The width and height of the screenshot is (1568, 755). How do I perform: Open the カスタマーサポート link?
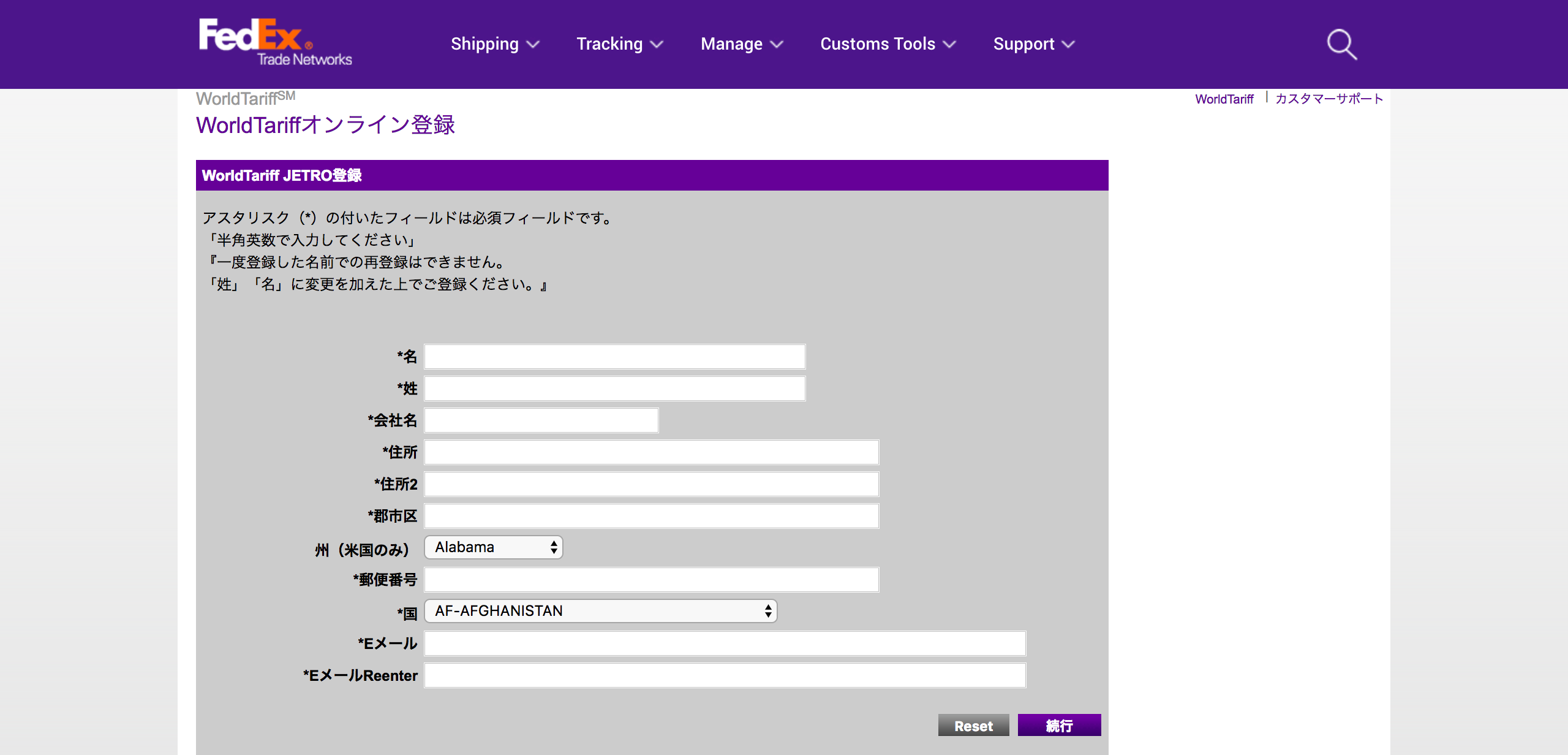tap(1329, 99)
